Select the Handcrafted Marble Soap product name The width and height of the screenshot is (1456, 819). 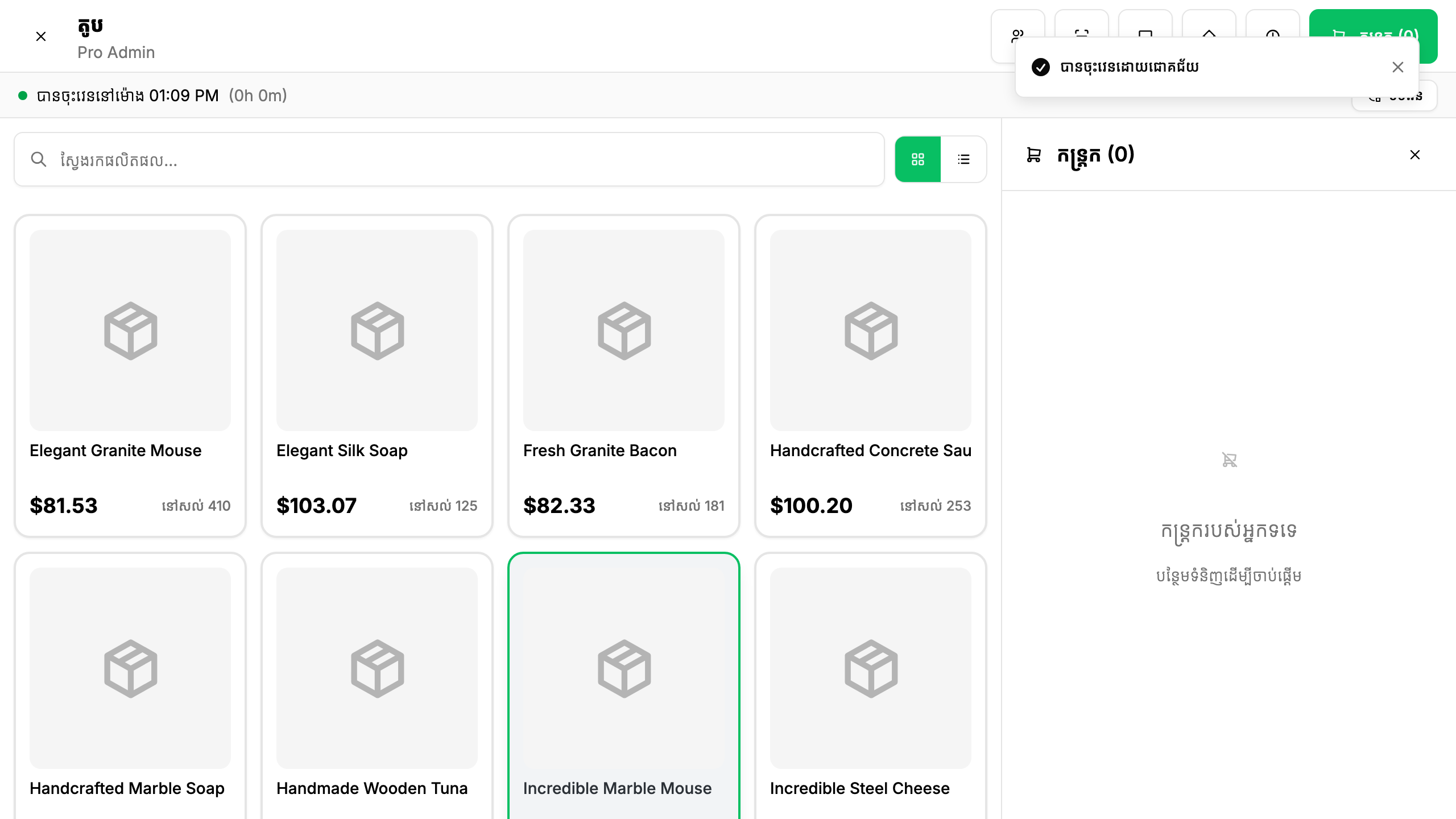(127, 788)
